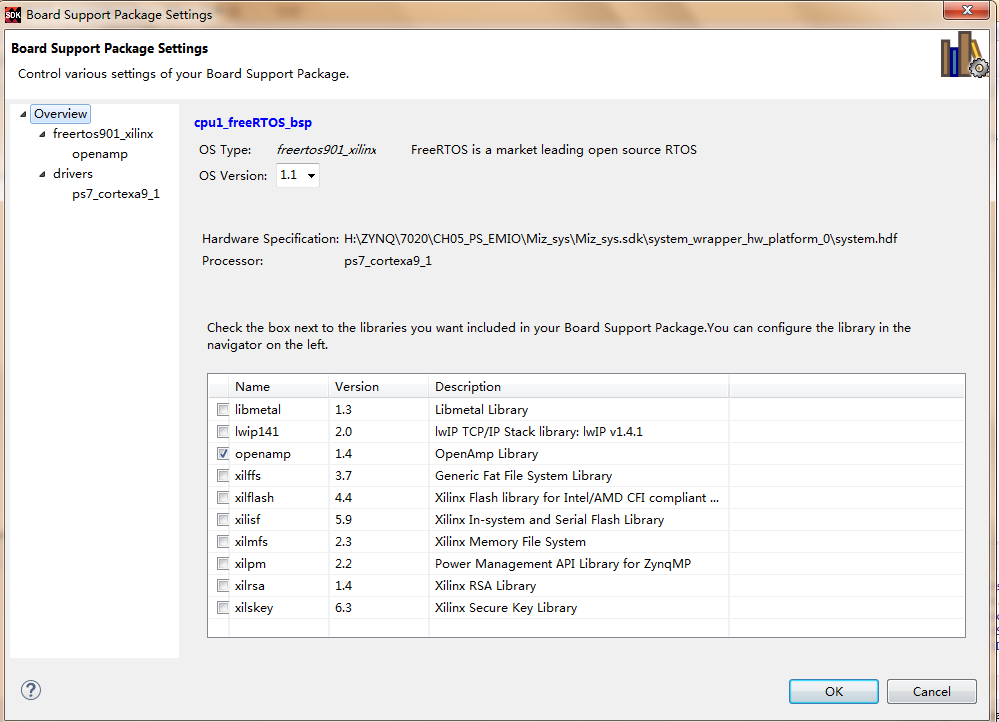
Task: Click the system.hdf hardware specification path
Action: (x=620, y=239)
